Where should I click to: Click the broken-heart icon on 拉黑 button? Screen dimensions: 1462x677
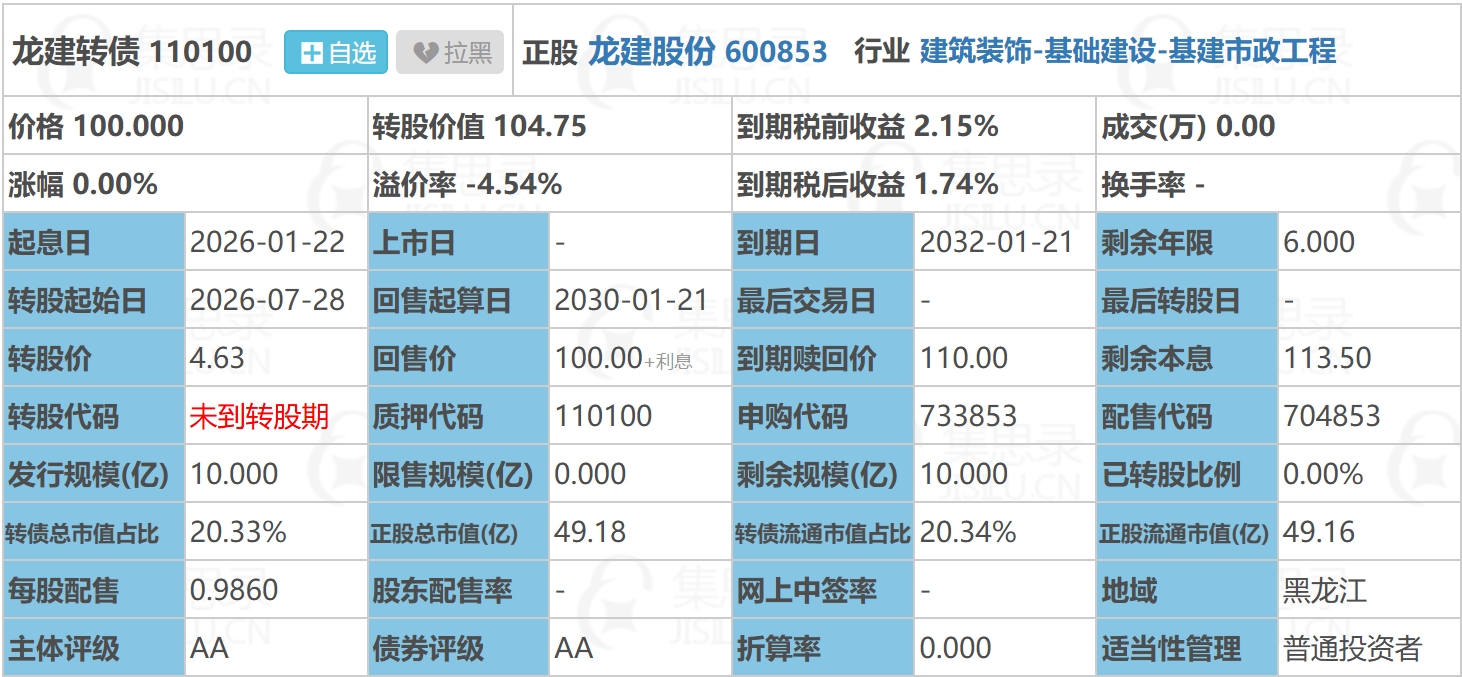click(424, 49)
